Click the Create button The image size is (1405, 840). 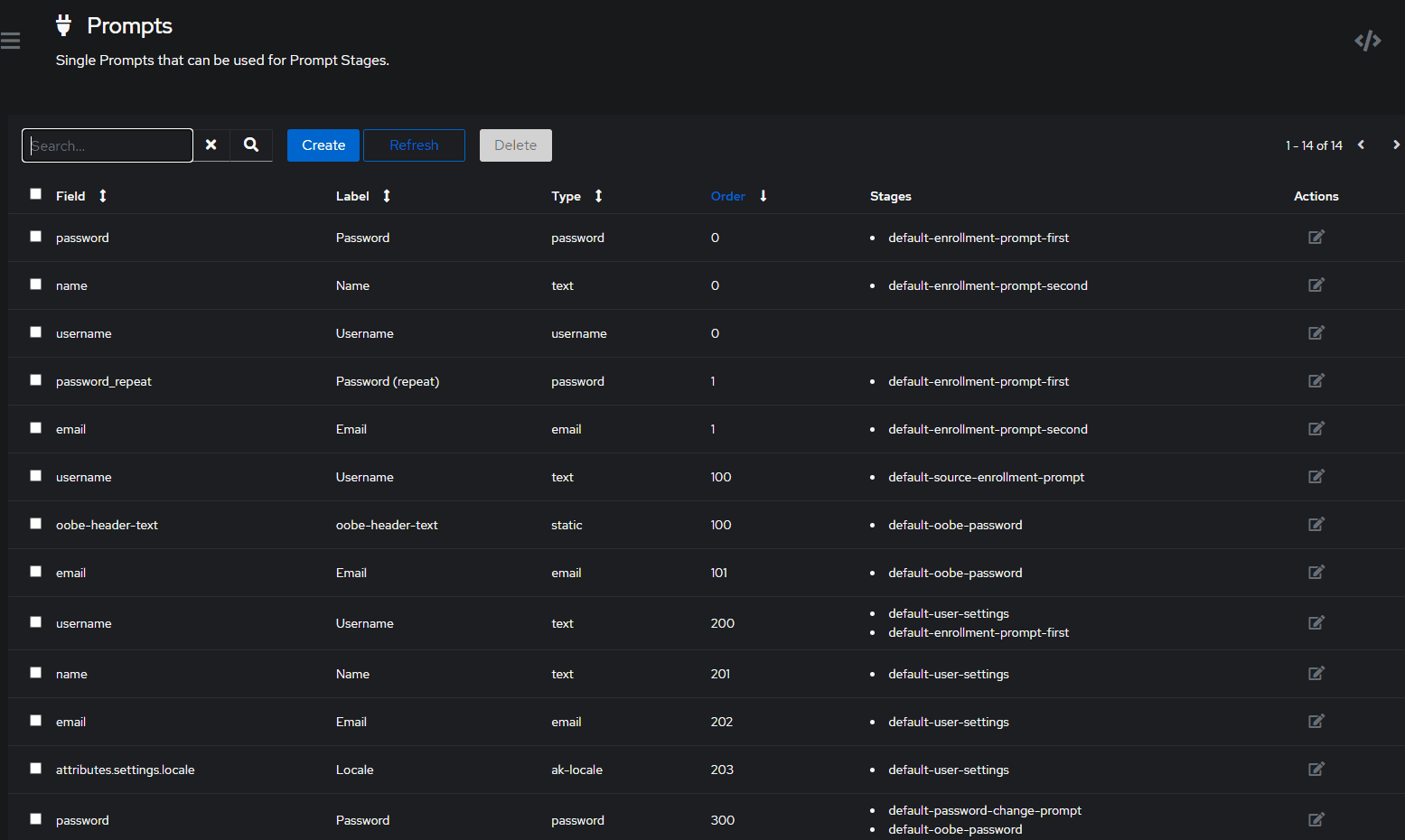click(x=323, y=145)
